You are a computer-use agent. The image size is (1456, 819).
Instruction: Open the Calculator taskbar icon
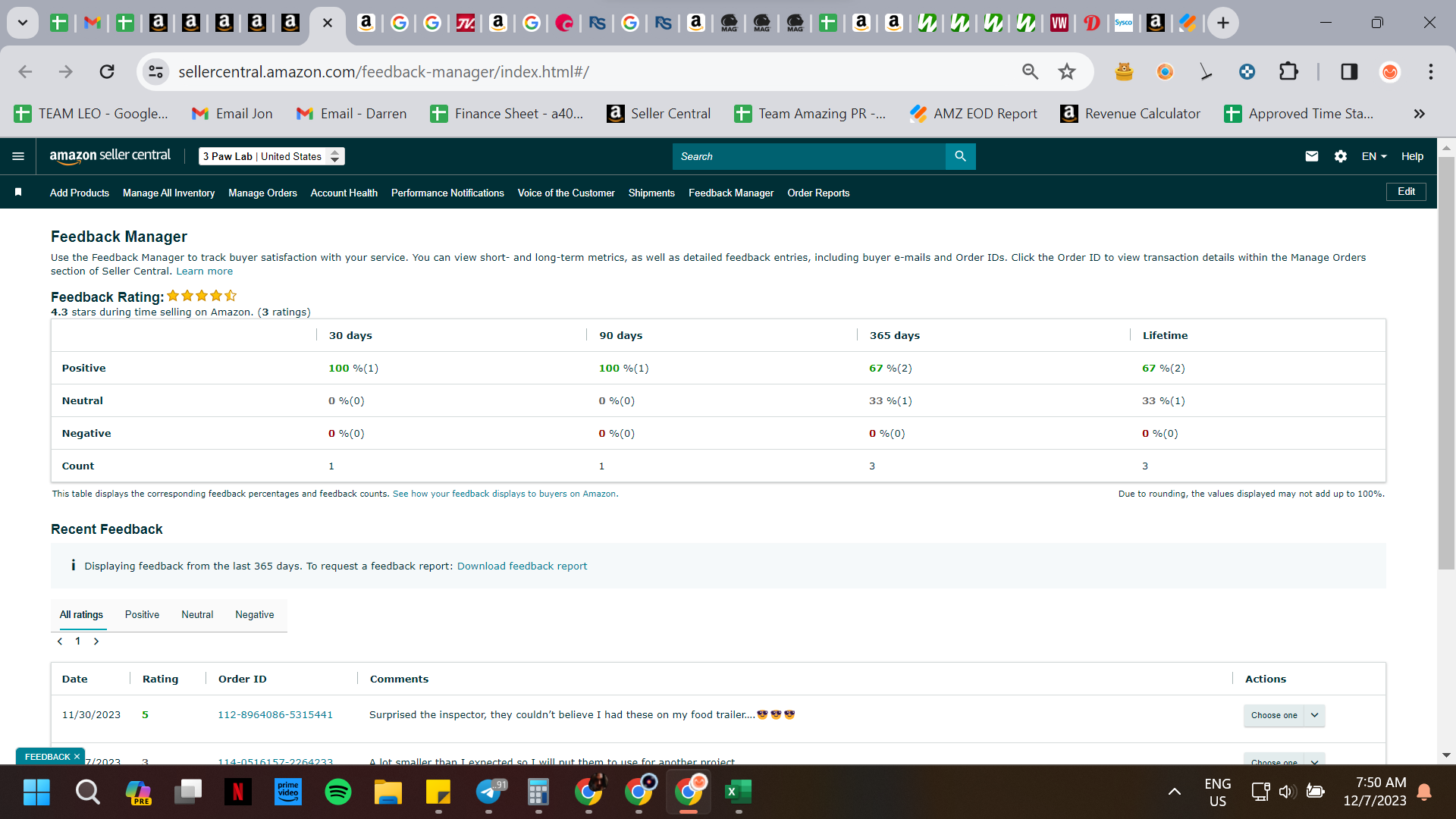coord(538,792)
